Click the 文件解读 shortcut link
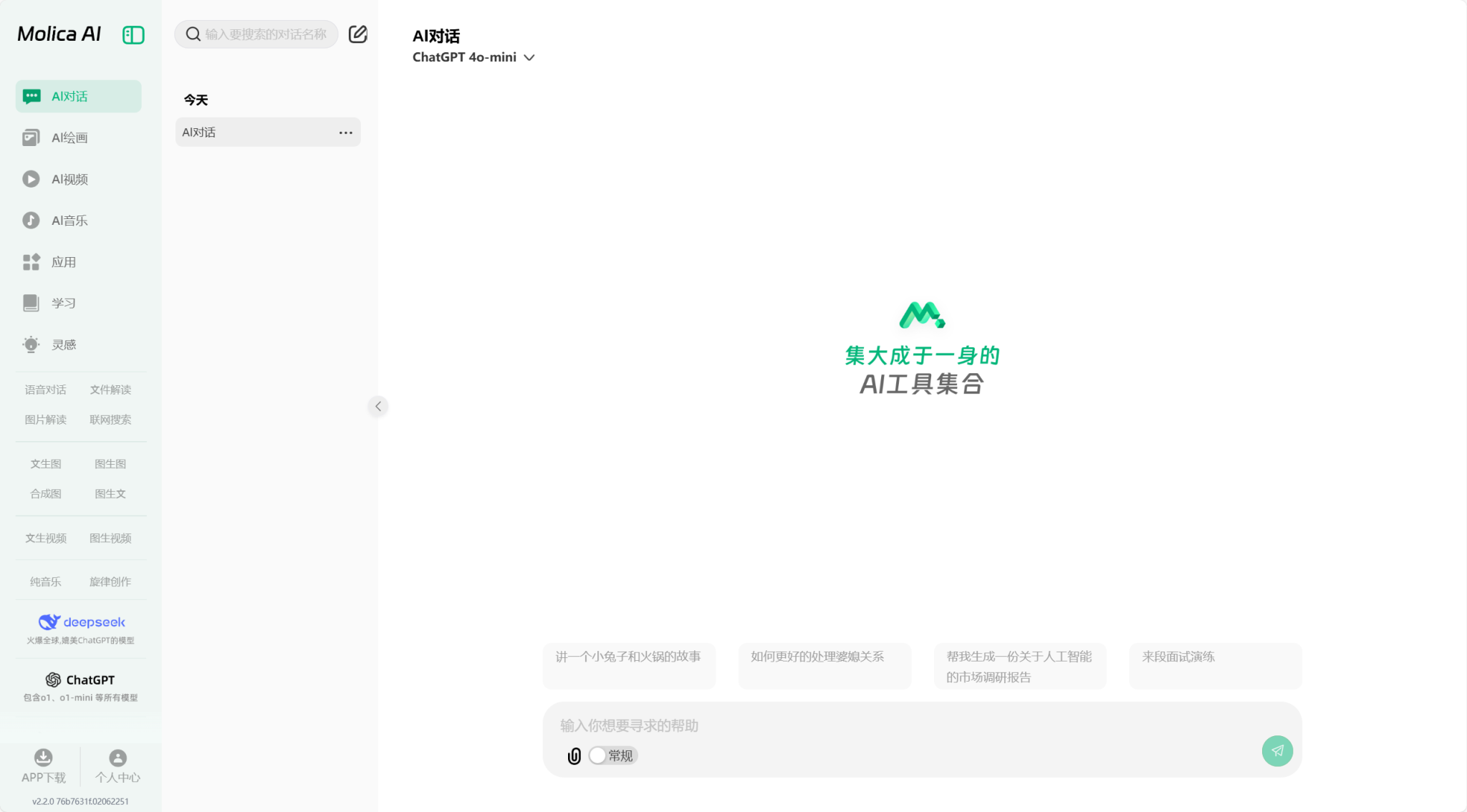Image resolution: width=1467 pixels, height=812 pixels. (110, 390)
